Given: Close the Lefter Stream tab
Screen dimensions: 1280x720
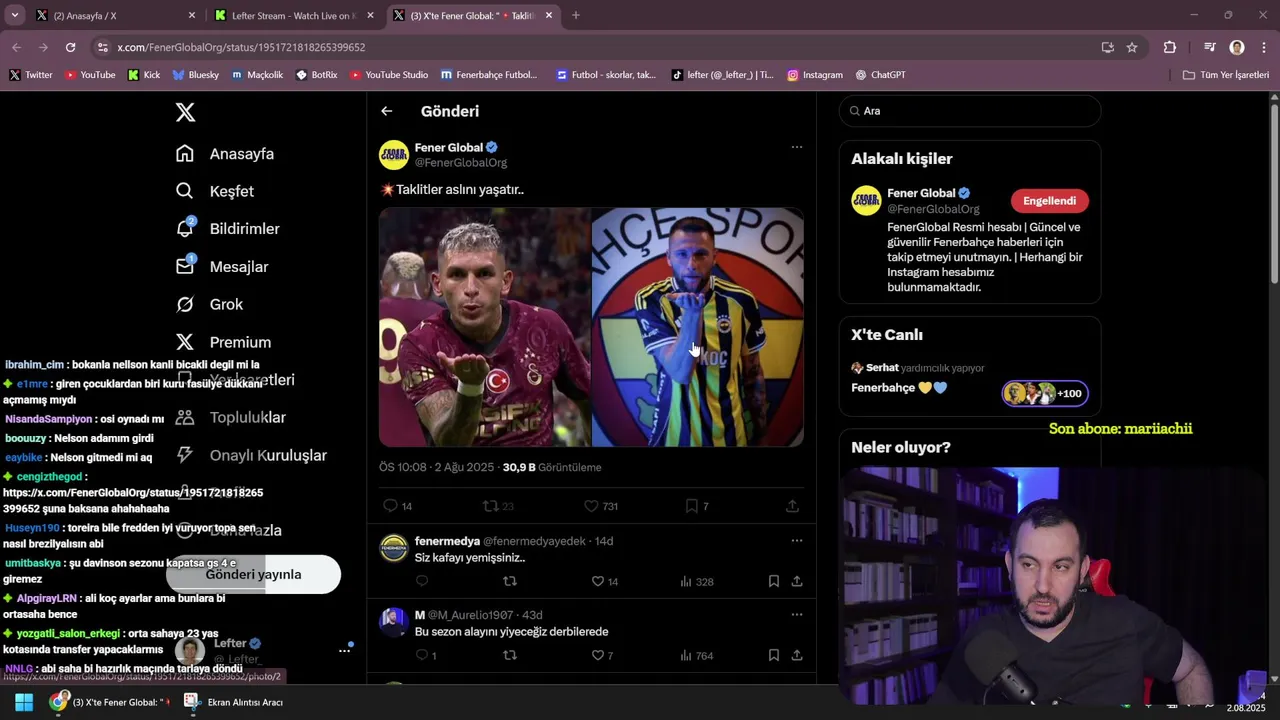Looking at the screenshot, I should (x=370, y=15).
